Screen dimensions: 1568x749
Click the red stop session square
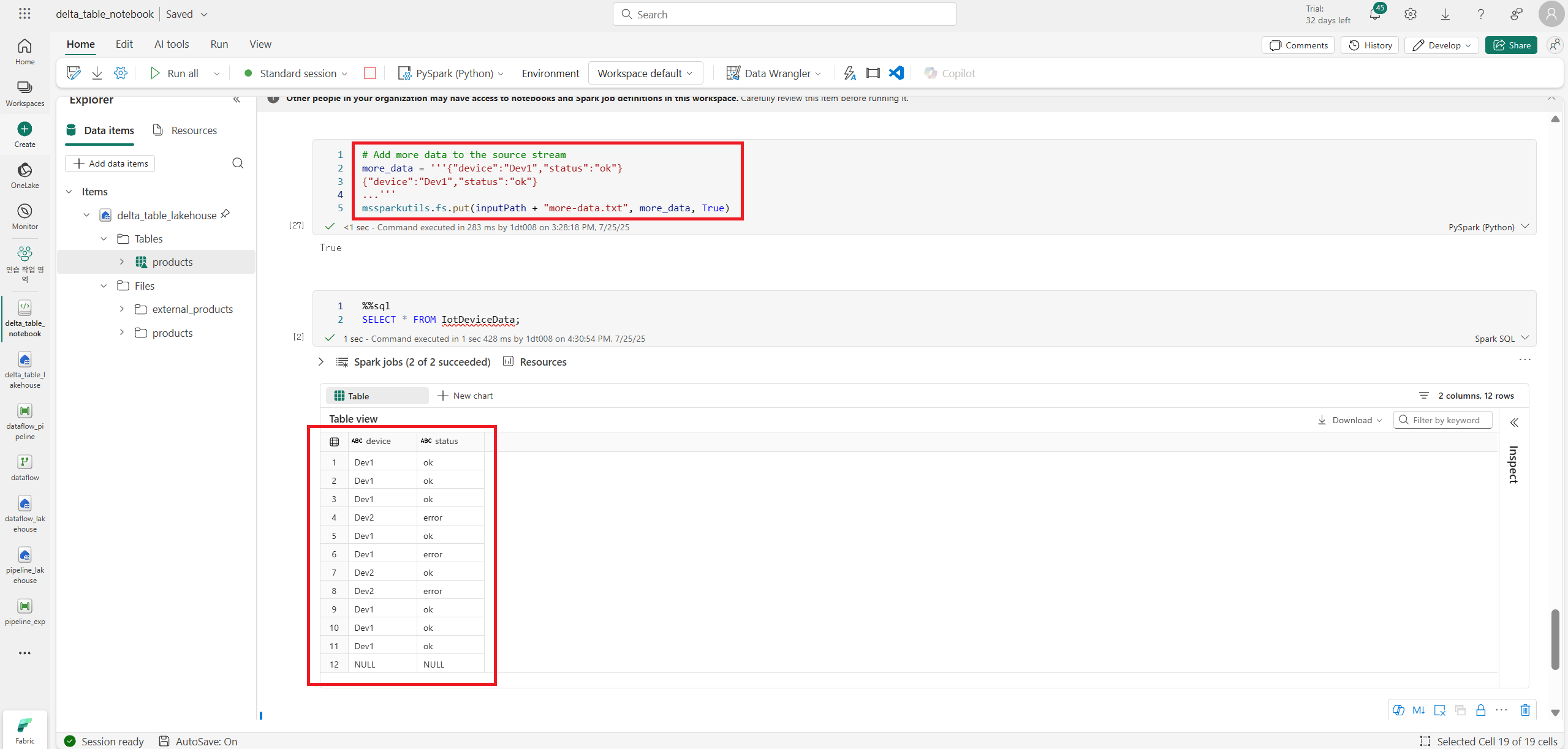coord(369,73)
